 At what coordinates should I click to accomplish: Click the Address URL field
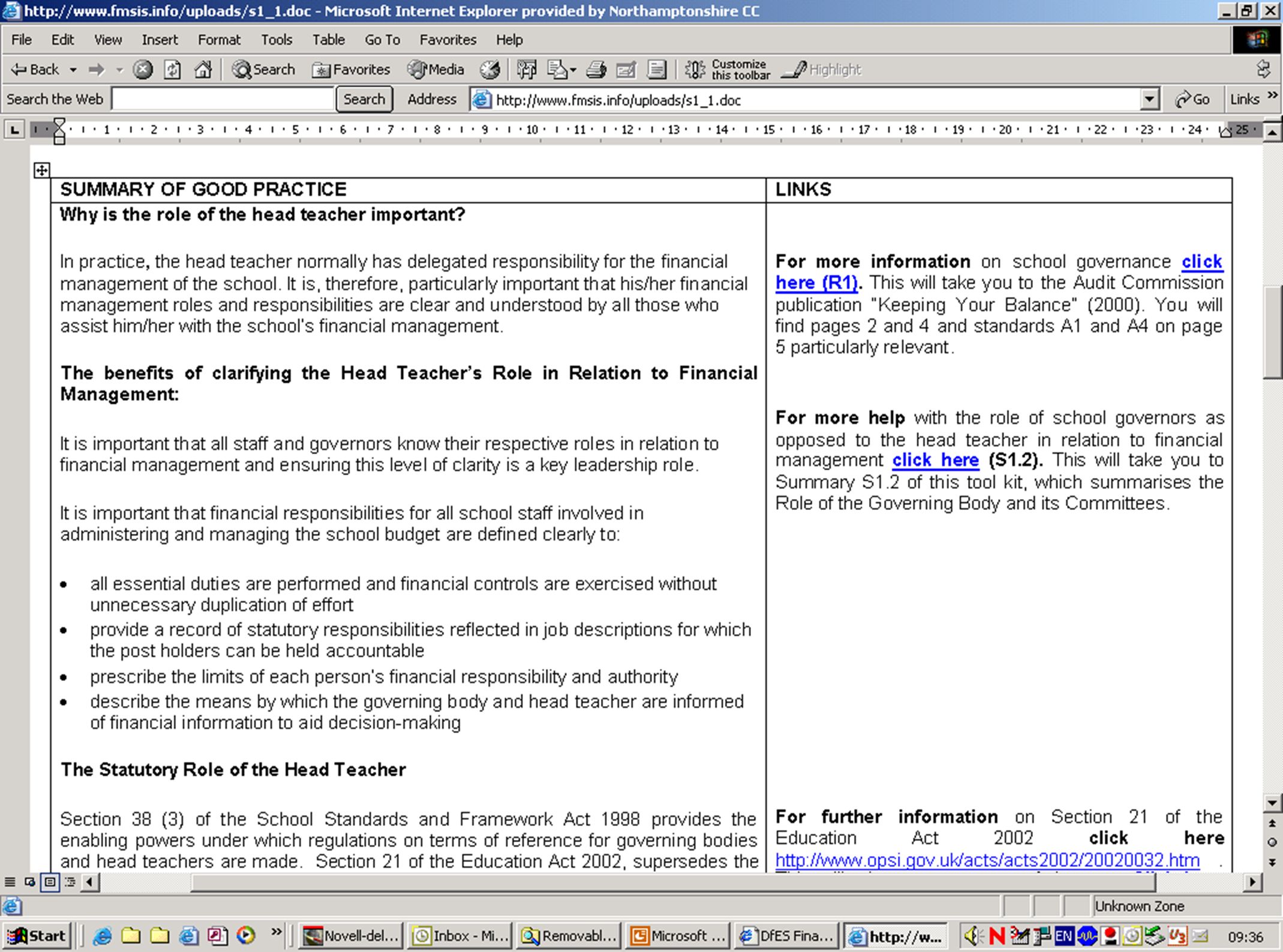pos(806,100)
